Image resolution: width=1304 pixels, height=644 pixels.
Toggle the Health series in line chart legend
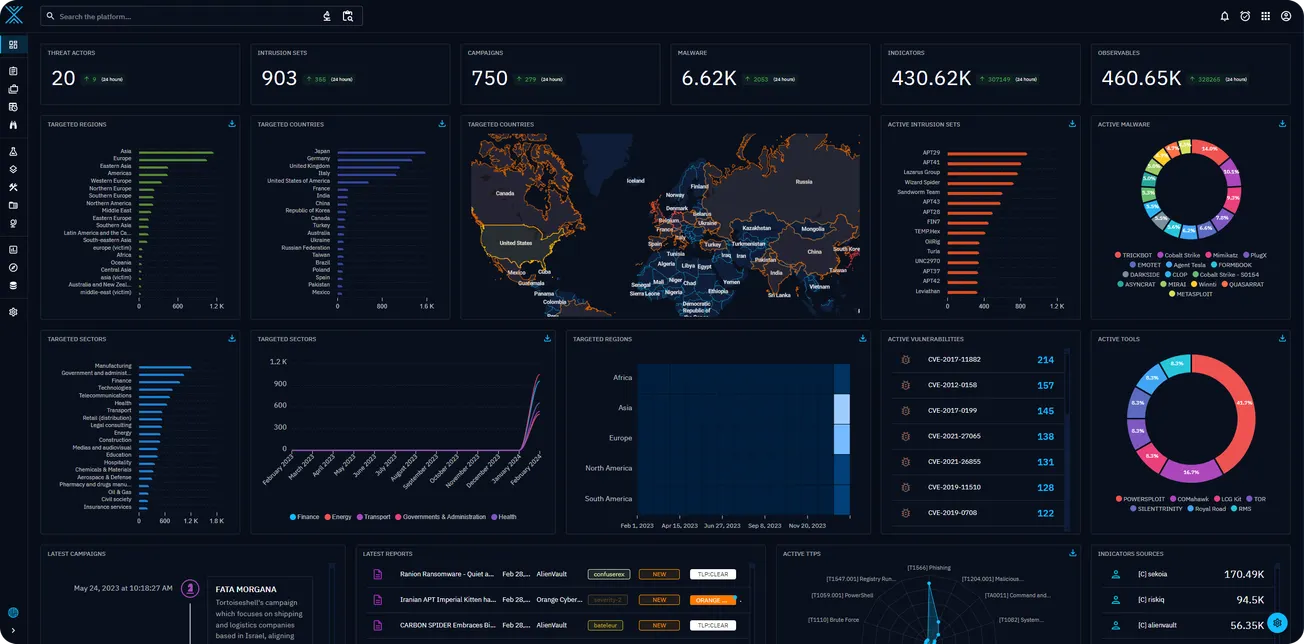(503, 517)
